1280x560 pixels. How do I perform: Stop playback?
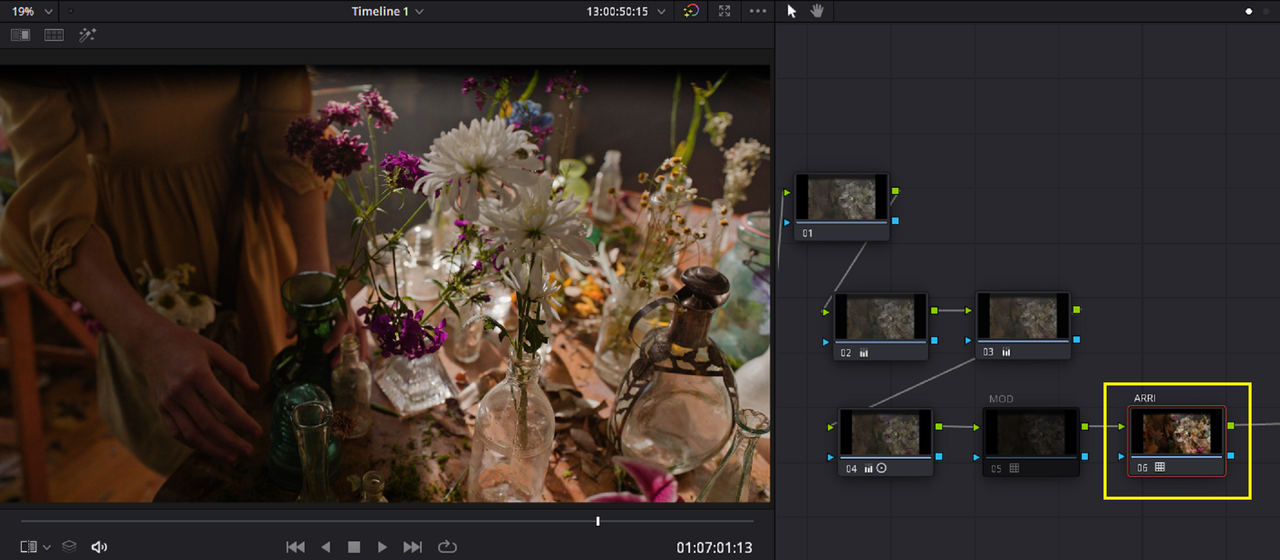click(354, 547)
